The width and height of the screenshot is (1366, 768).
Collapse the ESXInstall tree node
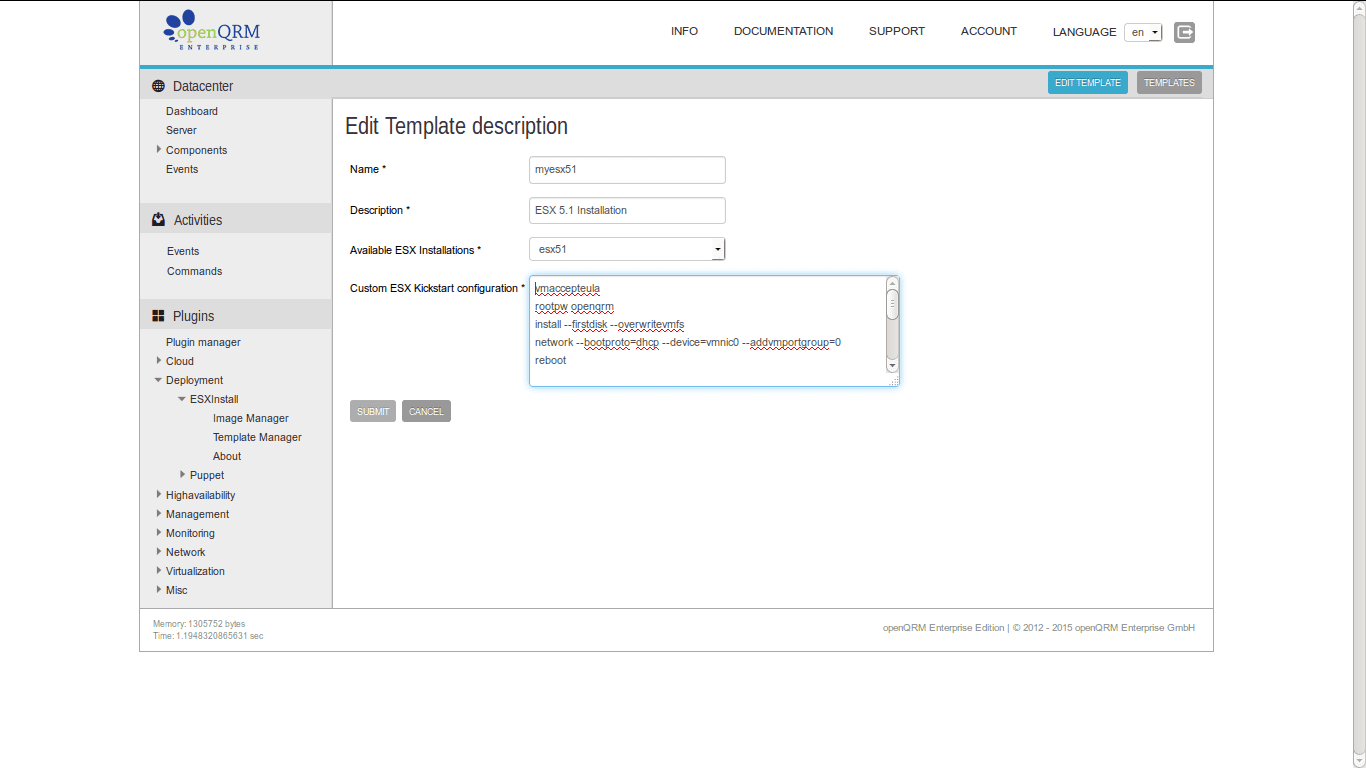click(x=182, y=399)
